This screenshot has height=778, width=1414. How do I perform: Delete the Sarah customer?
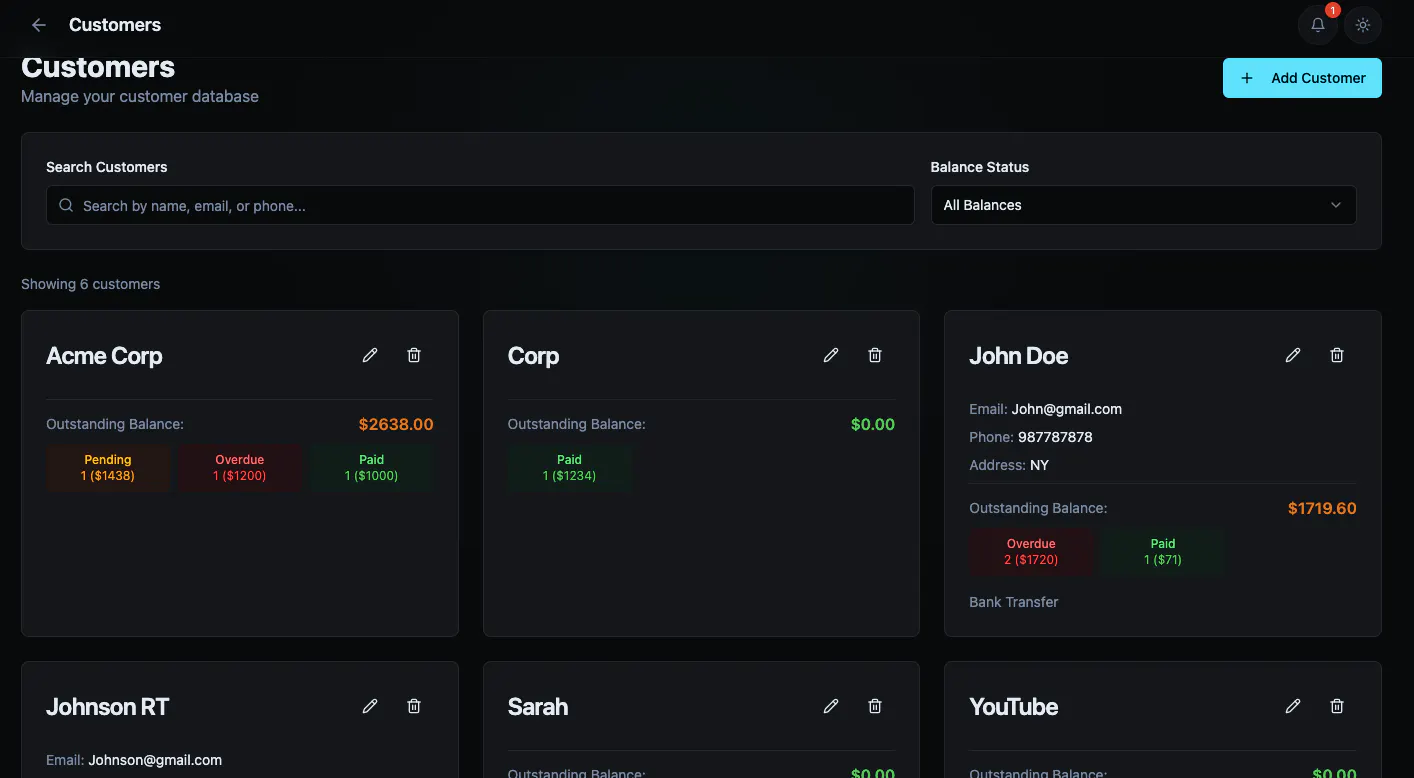875,706
